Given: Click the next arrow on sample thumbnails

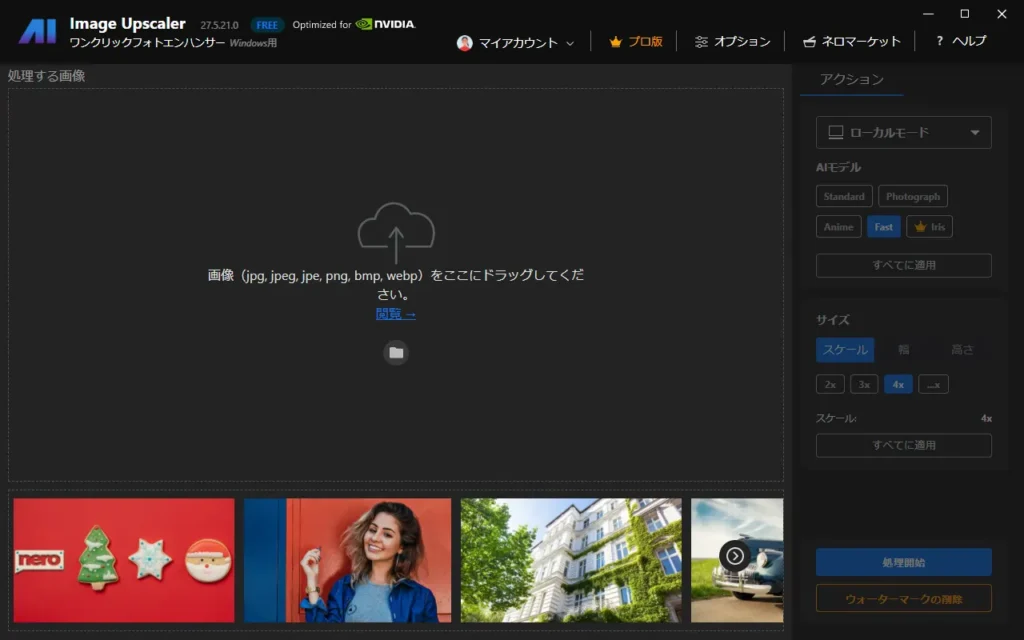Looking at the screenshot, I should 735,555.
